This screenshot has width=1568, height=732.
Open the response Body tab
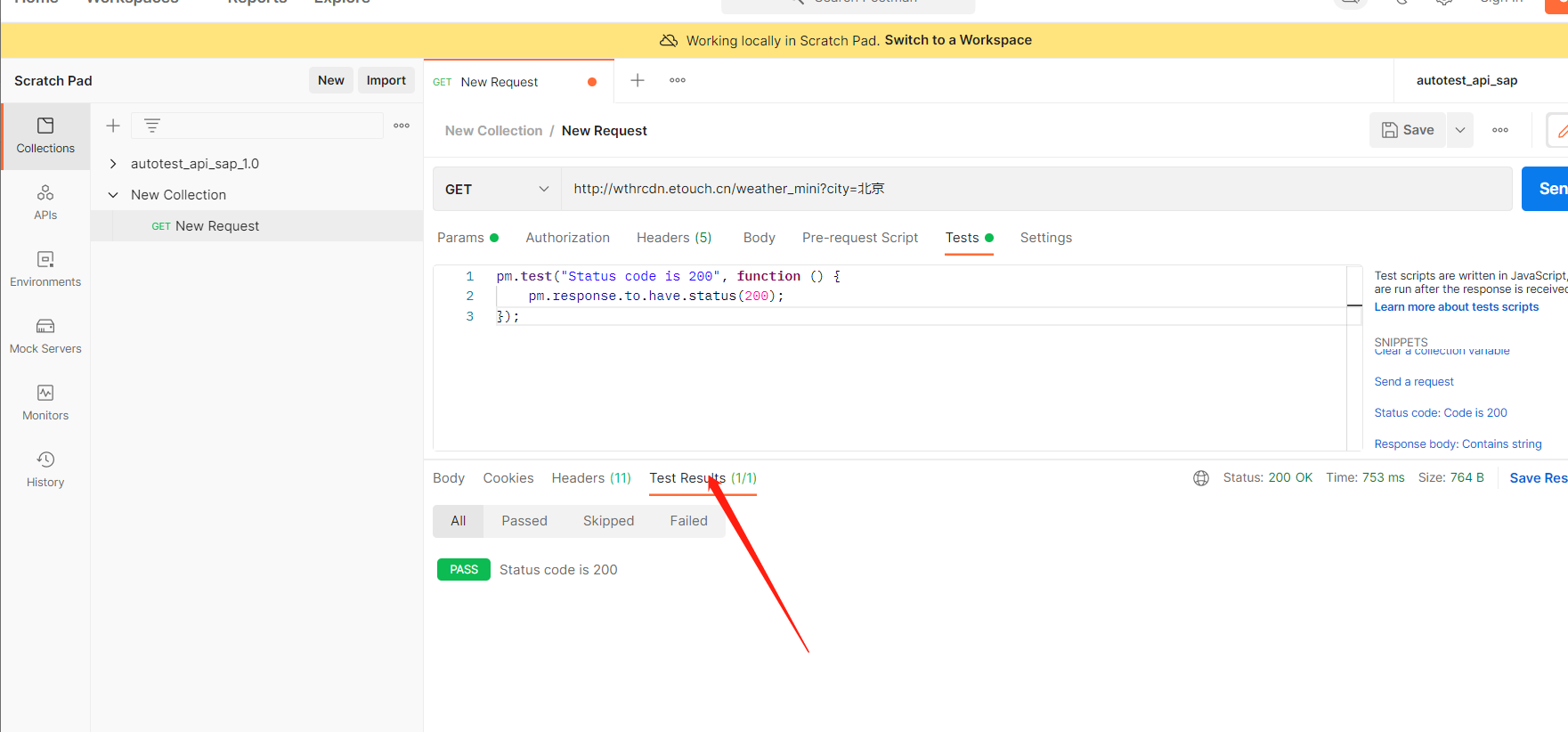pyautogui.click(x=449, y=478)
